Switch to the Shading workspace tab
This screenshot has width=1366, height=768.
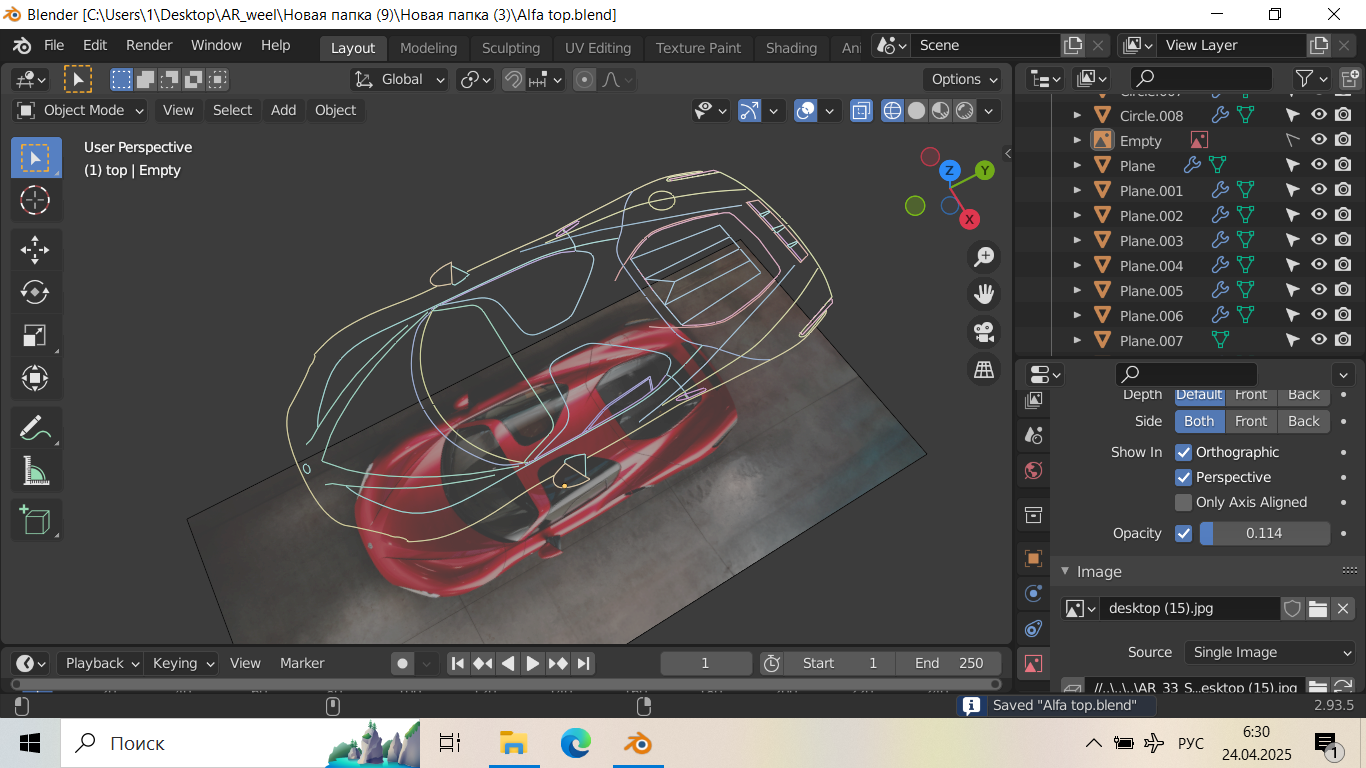[x=791, y=47]
